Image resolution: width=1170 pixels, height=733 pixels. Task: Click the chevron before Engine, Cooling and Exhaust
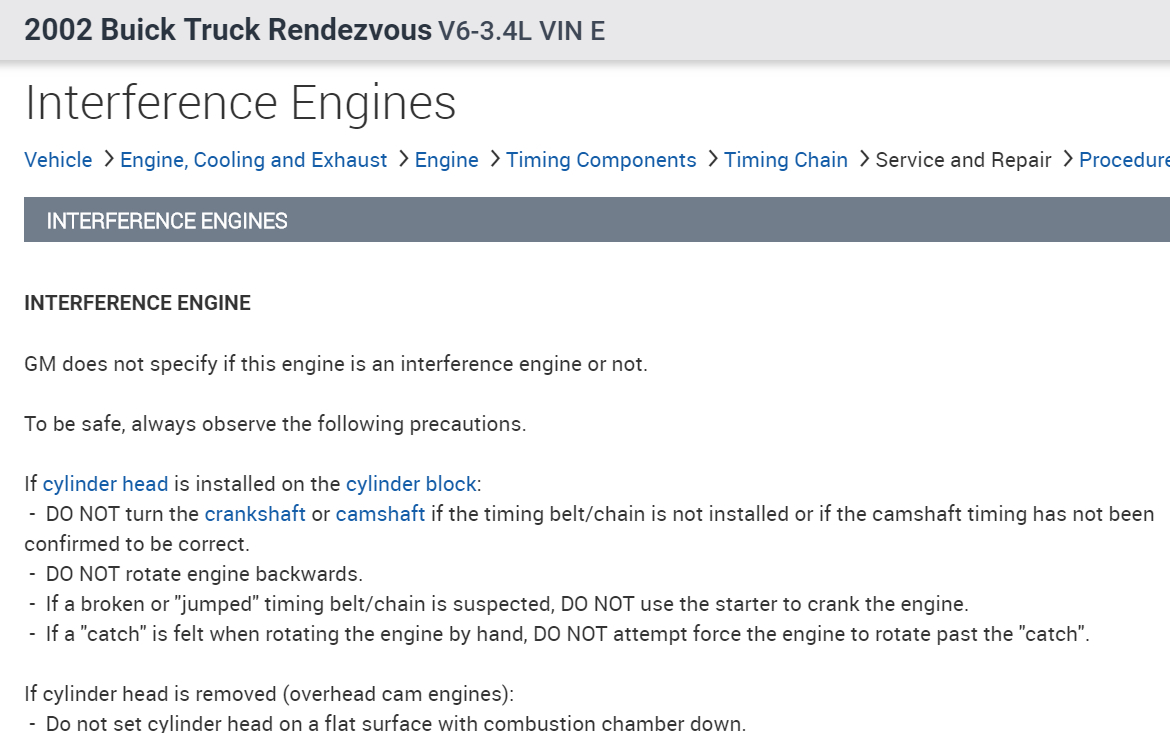coord(107,159)
